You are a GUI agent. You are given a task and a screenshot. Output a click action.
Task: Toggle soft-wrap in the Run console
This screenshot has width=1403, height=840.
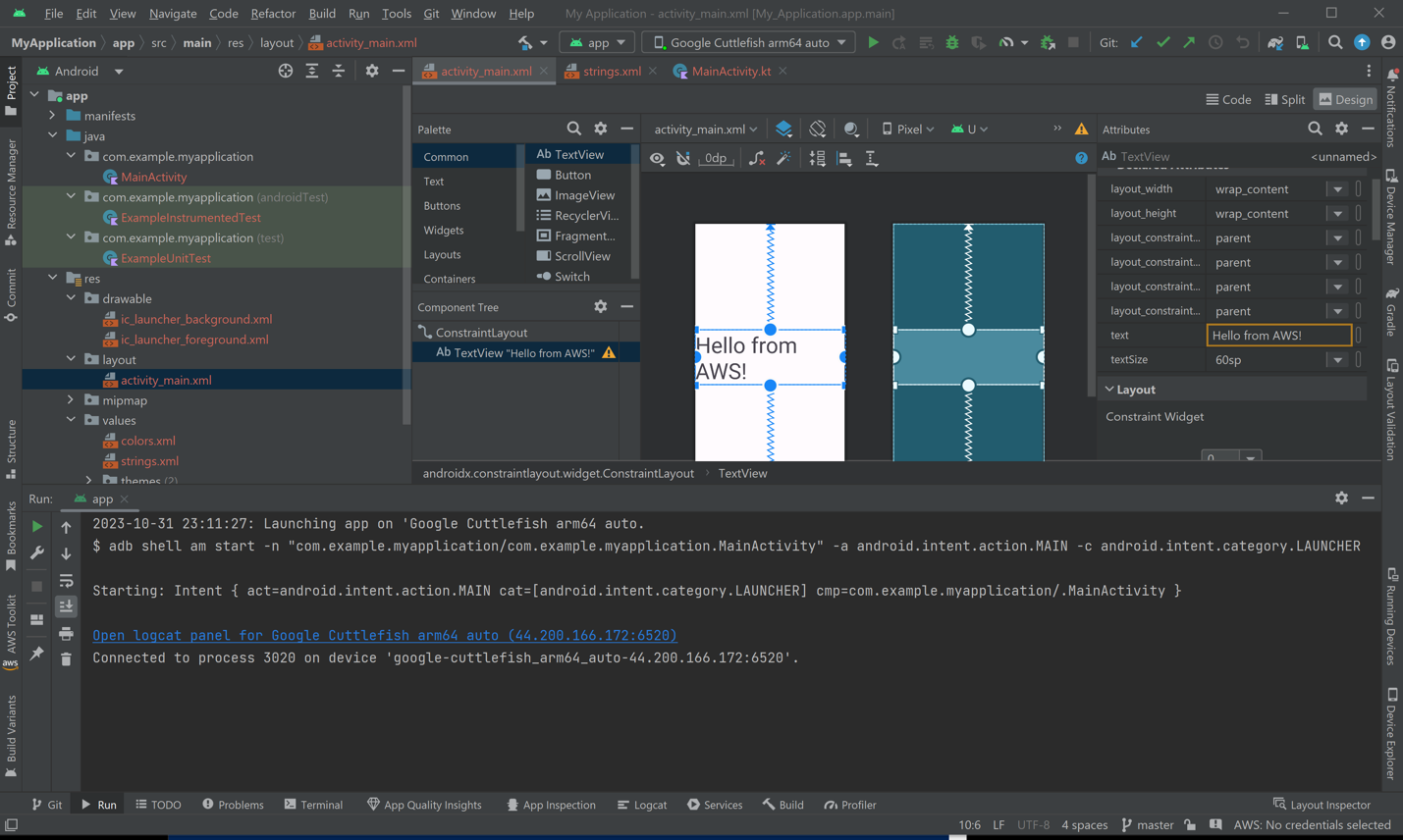click(66, 581)
